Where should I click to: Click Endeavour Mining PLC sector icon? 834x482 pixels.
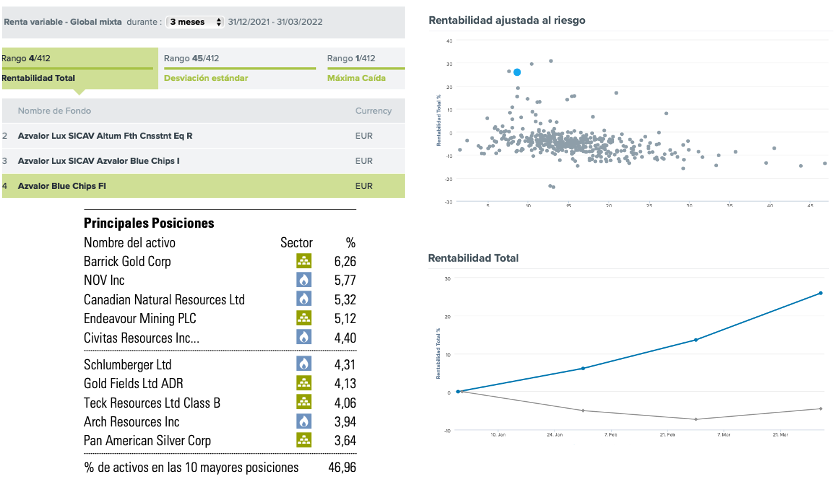click(303, 318)
